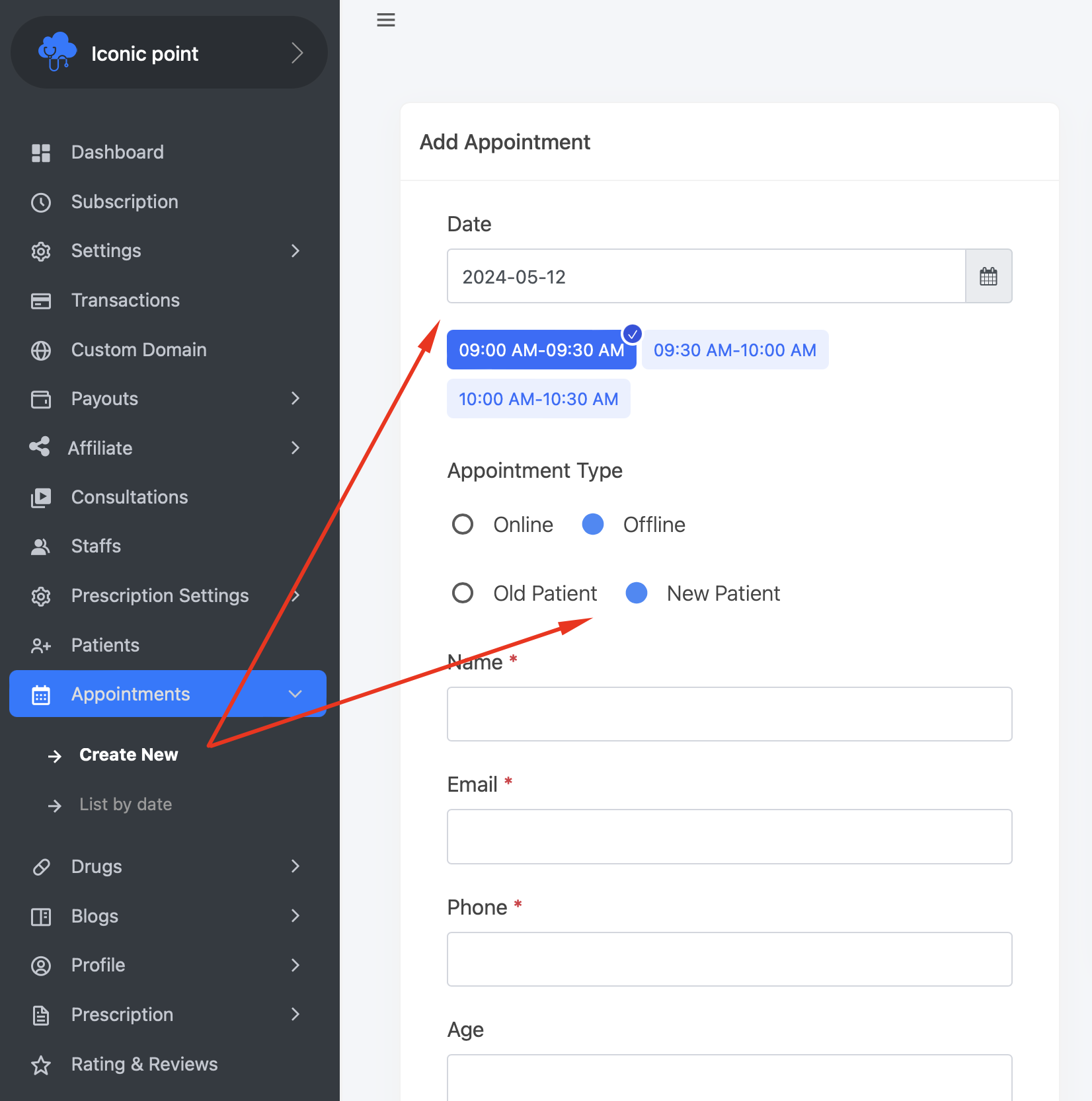Collapse the Appointments submenu chevron
Viewport: 1092px width, 1101px height.
pos(295,694)
